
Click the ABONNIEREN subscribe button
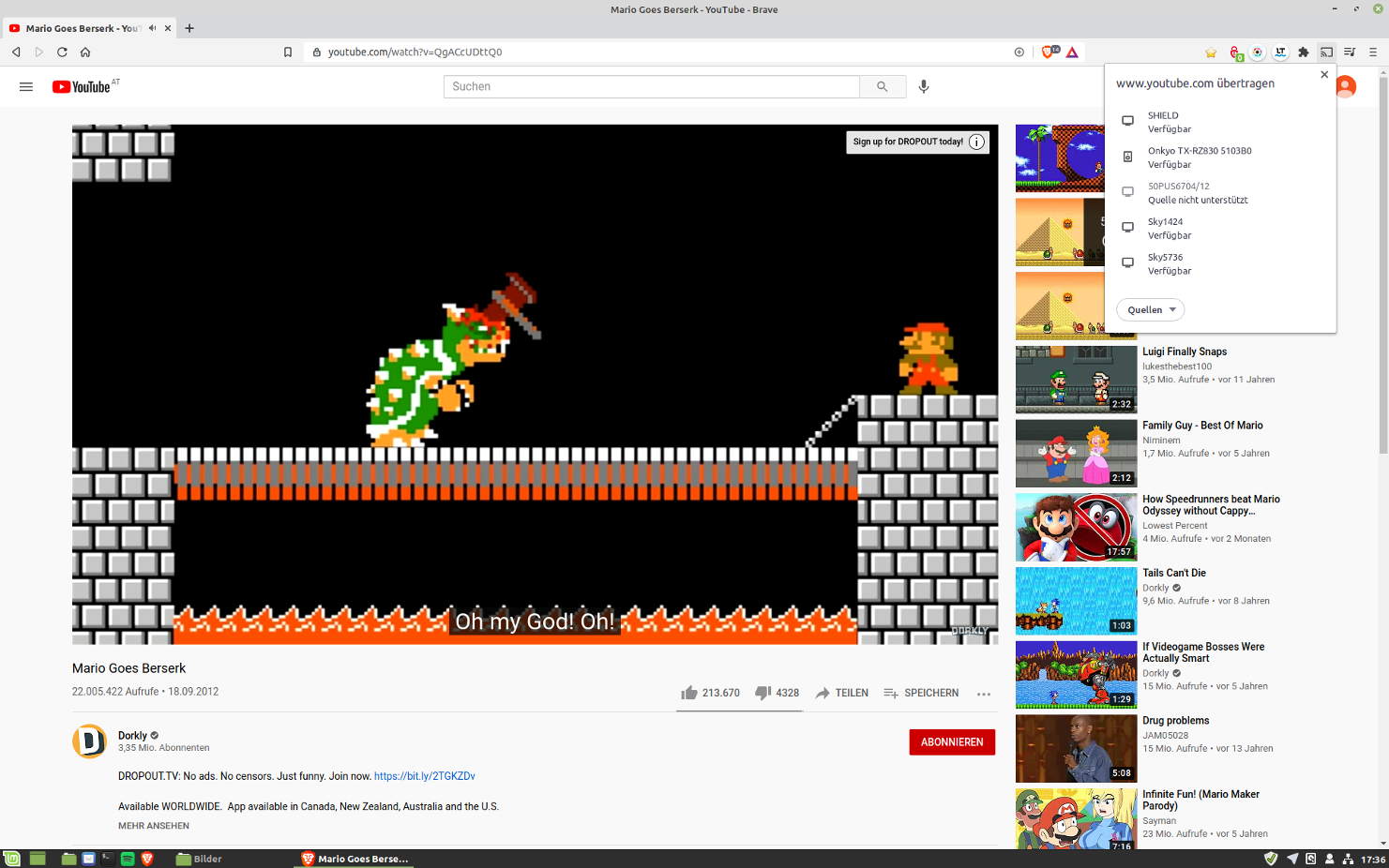[952, 741]
